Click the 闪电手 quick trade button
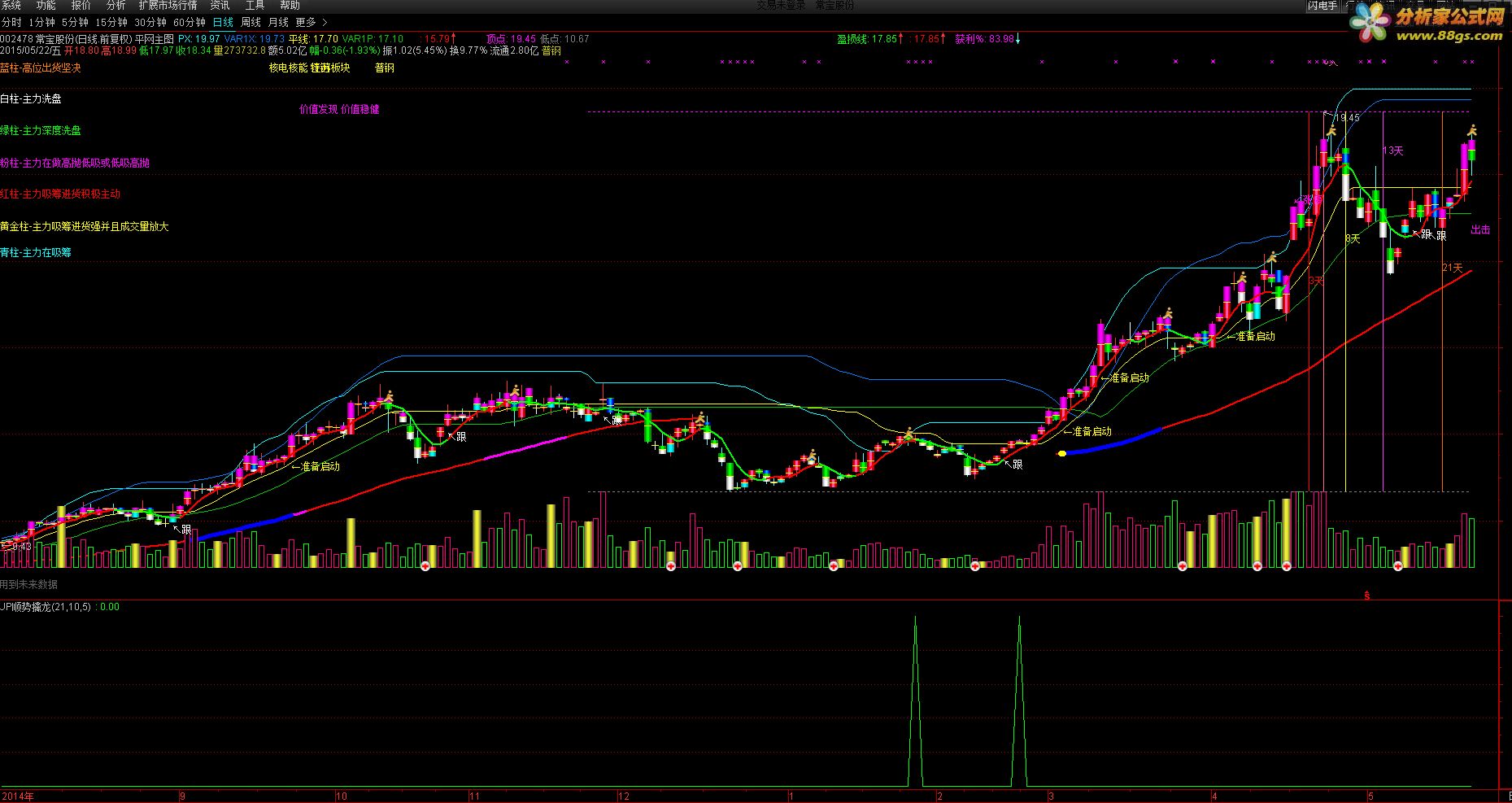The image size is (1512, 803). pyautogui.click(x=1322, y=6)
